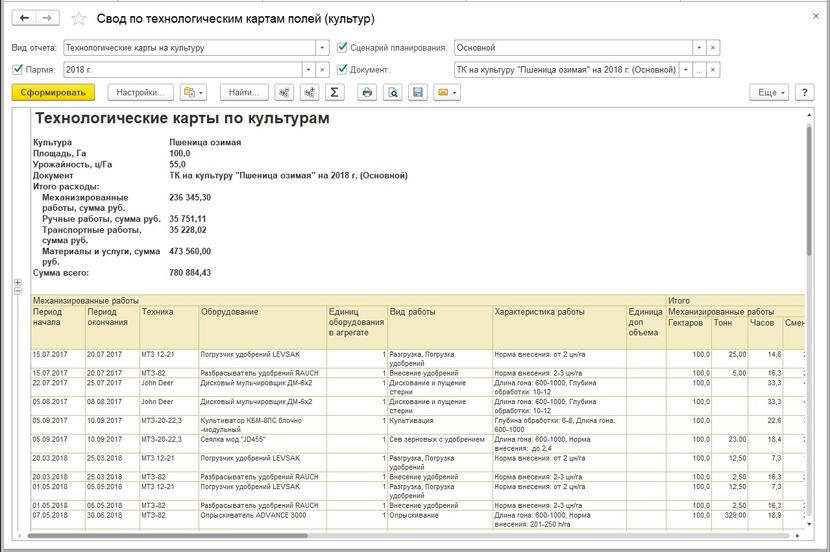
Task: Click the Найти... search button
Action: click(244, 92)
